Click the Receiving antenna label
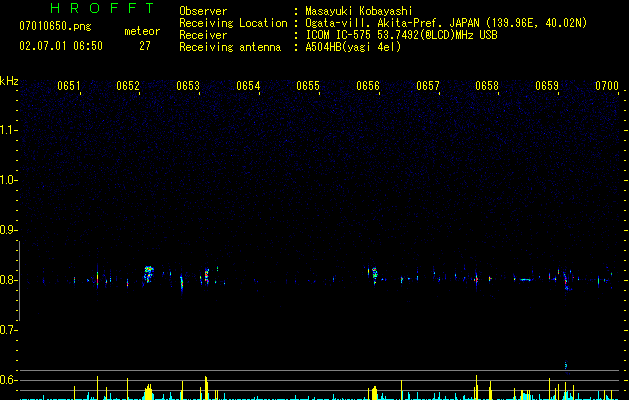Viewport: 629px width, 400px height. point(230,47)
